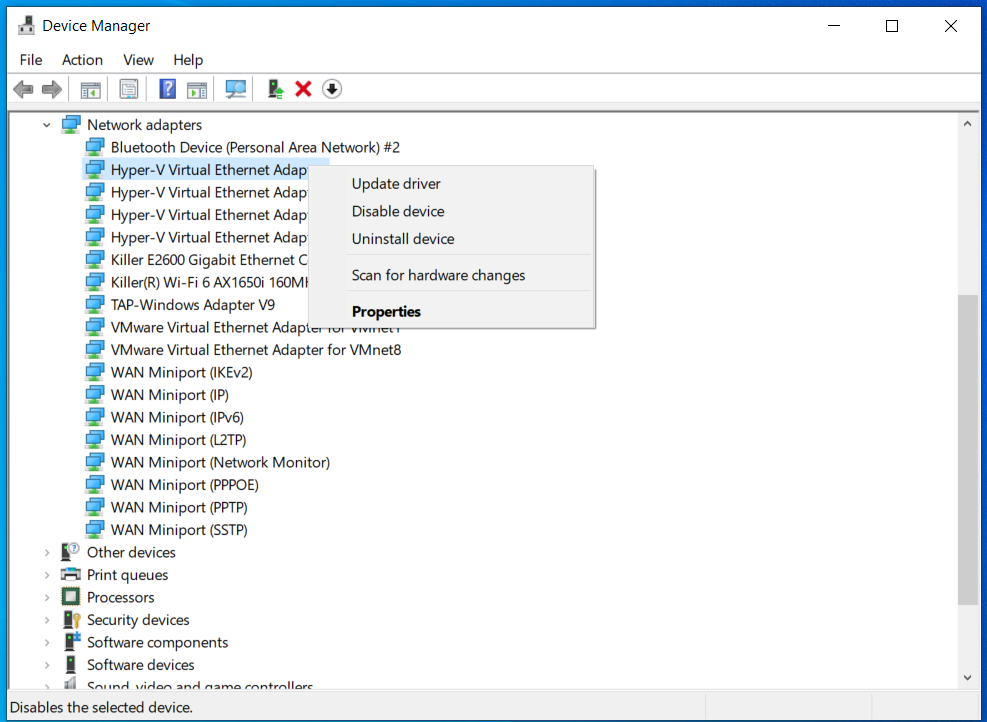Choose Uninstall device from the context menu
Image resolution: width=987 pixels, height=722 pixels.
coord(403,238)
